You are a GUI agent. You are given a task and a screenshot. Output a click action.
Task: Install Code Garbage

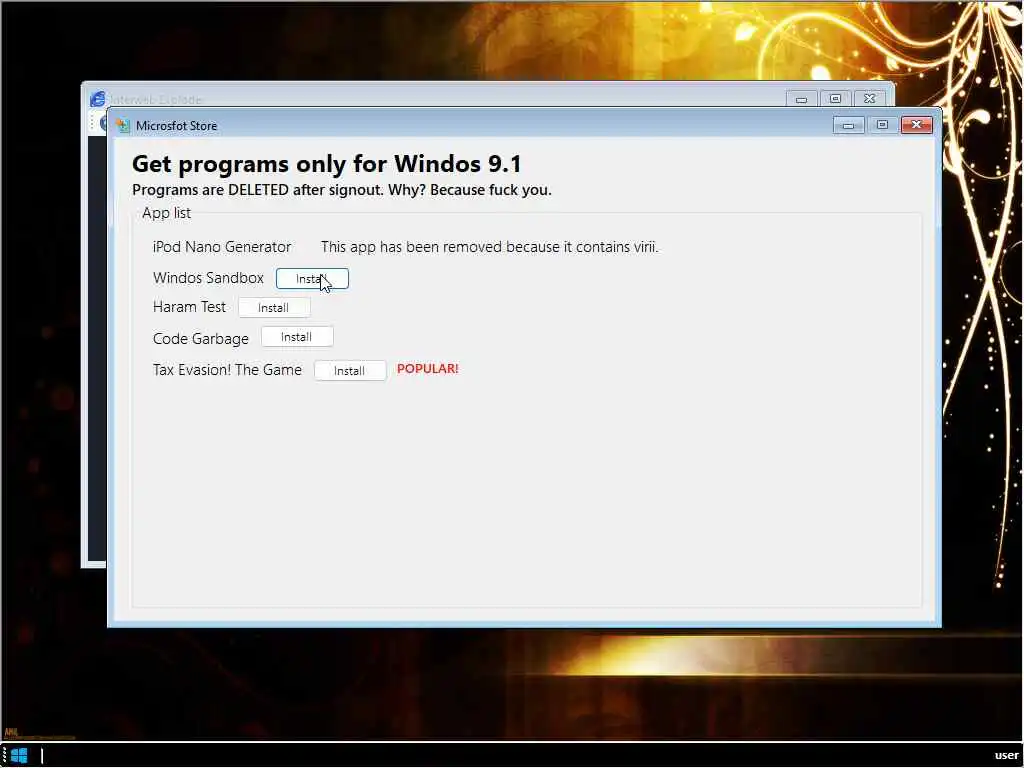(297, 337)
